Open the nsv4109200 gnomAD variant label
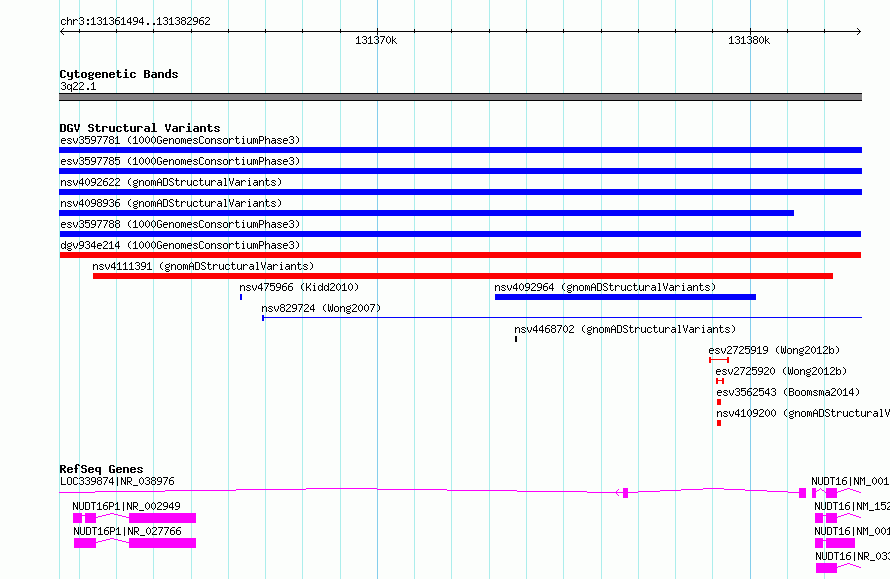This screenshot has width=890, height=579. pos(803,413)
